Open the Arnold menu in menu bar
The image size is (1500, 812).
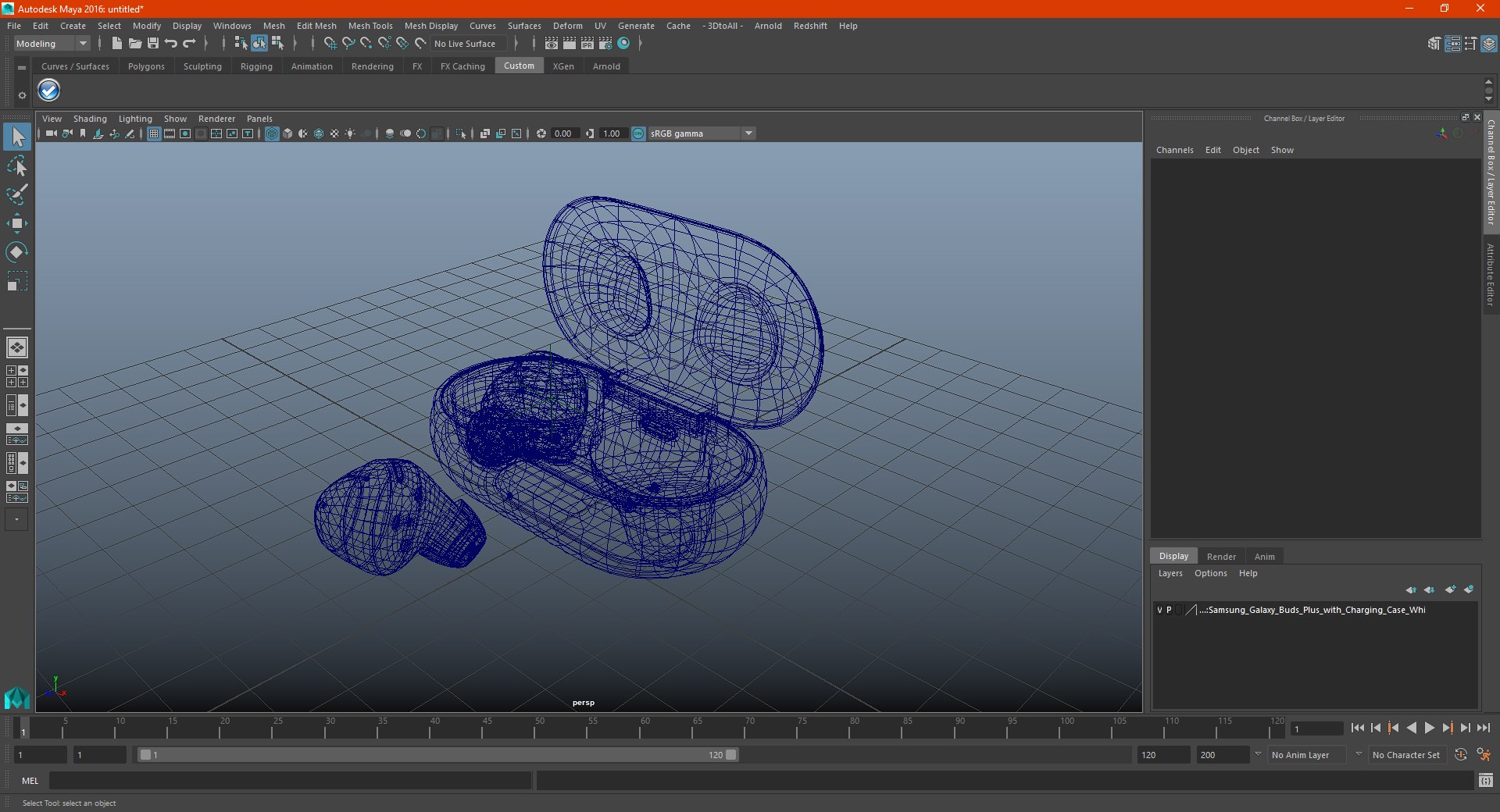(x=768, y=26)
